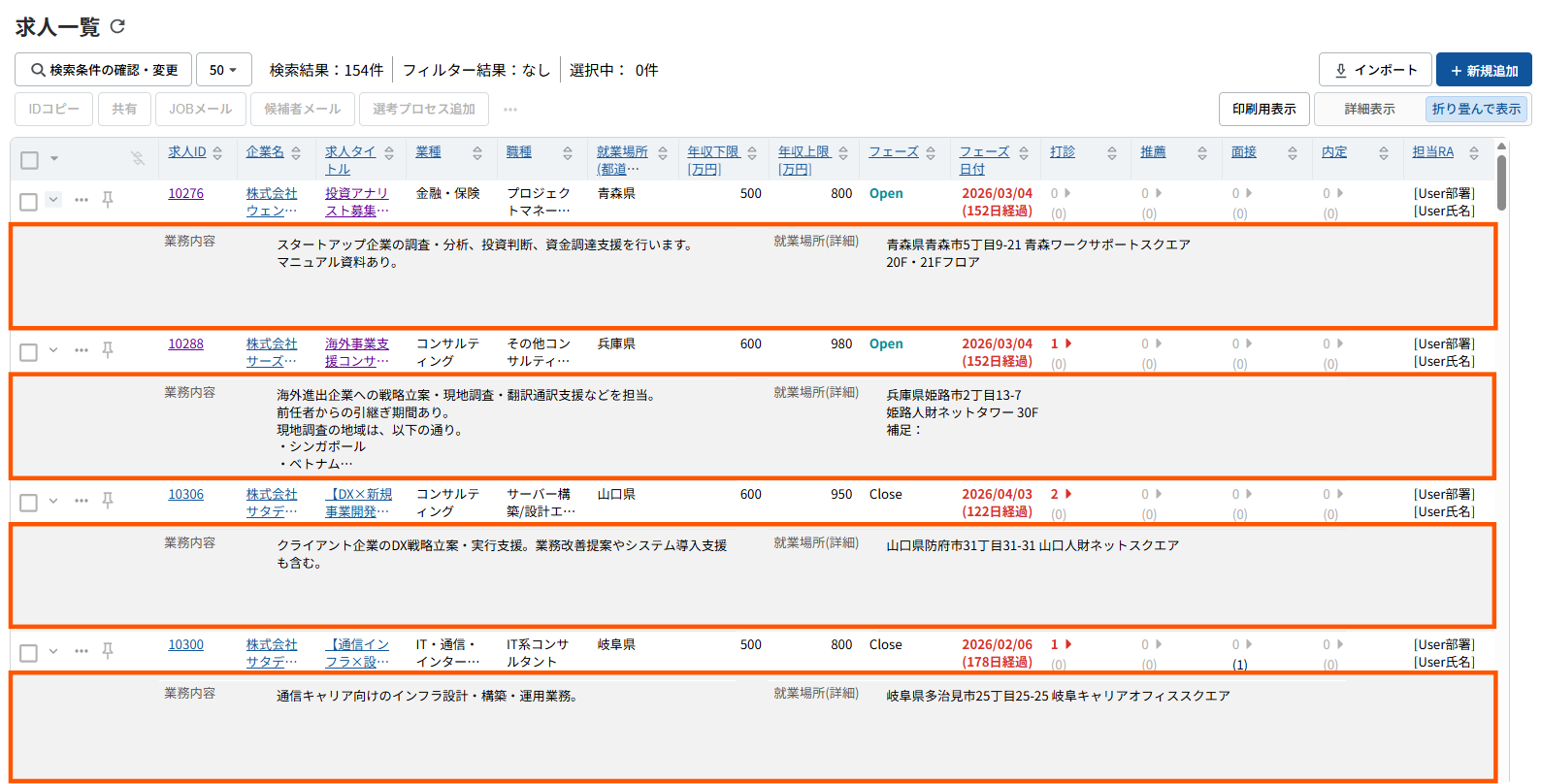The height and width of the screenshot is (784, 1541).
Task: Select the checkbox for job 10306
Action: [29, 502]
